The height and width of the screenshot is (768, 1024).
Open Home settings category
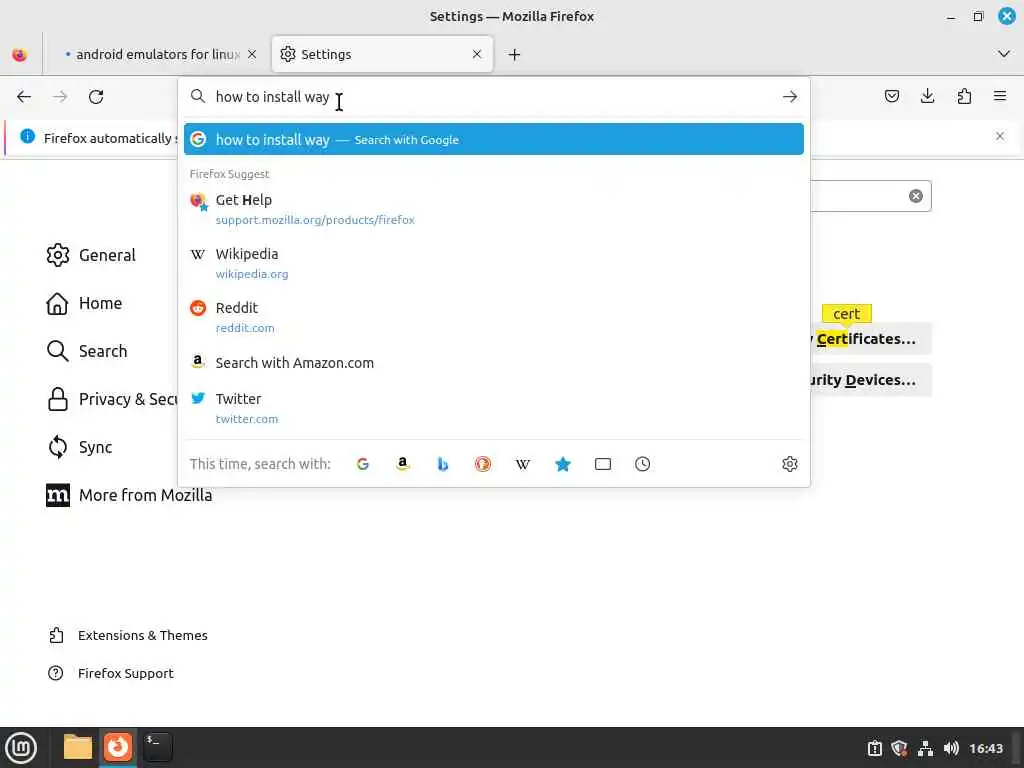(x=84, y=304)
